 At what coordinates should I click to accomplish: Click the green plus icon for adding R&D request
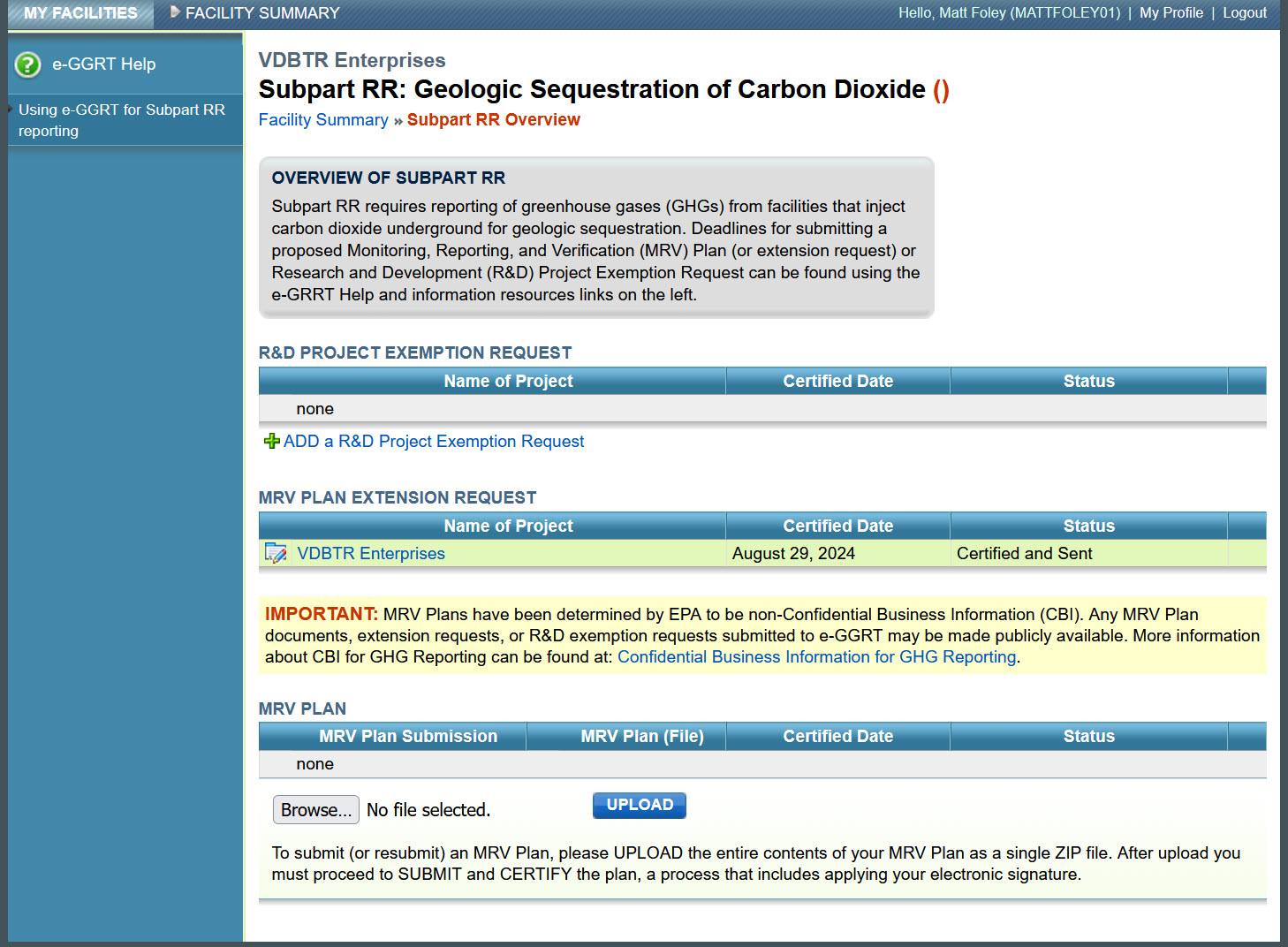point(272,441)
